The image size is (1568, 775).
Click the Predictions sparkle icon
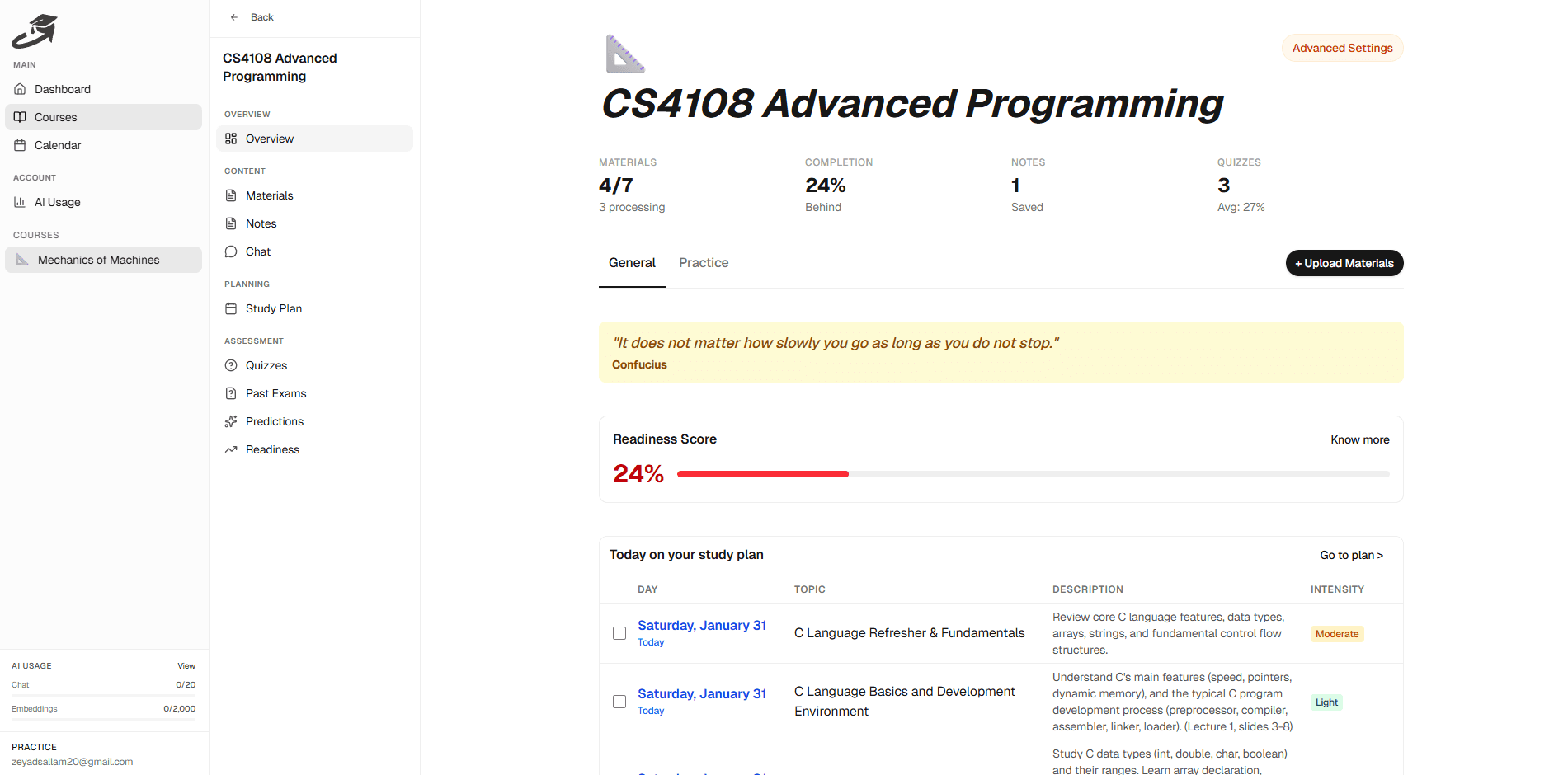click(231, 421)
